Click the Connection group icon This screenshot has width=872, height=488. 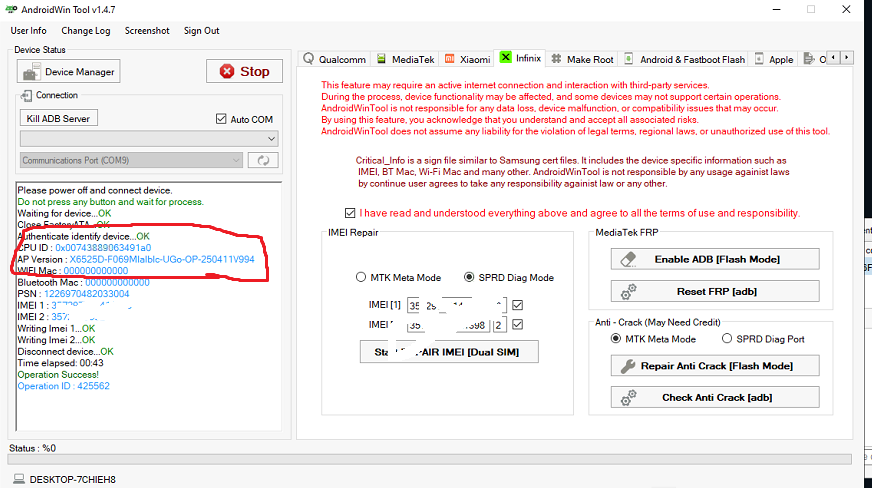tap(26, 96)
